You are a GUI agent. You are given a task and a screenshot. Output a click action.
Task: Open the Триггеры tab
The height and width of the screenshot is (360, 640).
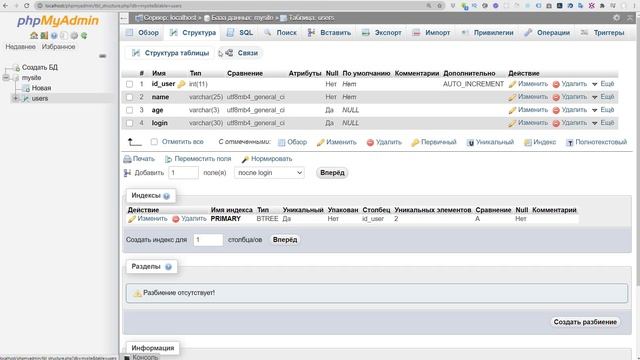point(602,33)
